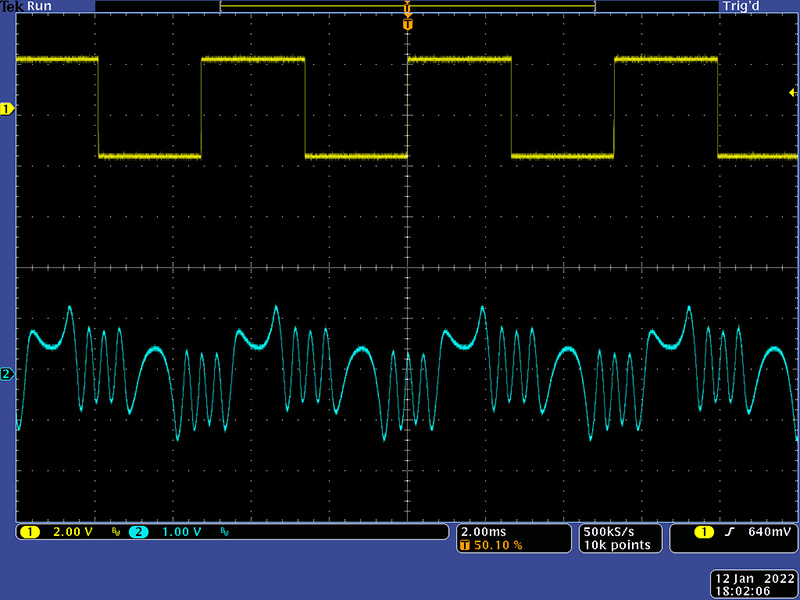Viewport: 800px width, 600px height.
Task: Click the yellow trigger level arrow on right edge
Action: coord(793,92)
